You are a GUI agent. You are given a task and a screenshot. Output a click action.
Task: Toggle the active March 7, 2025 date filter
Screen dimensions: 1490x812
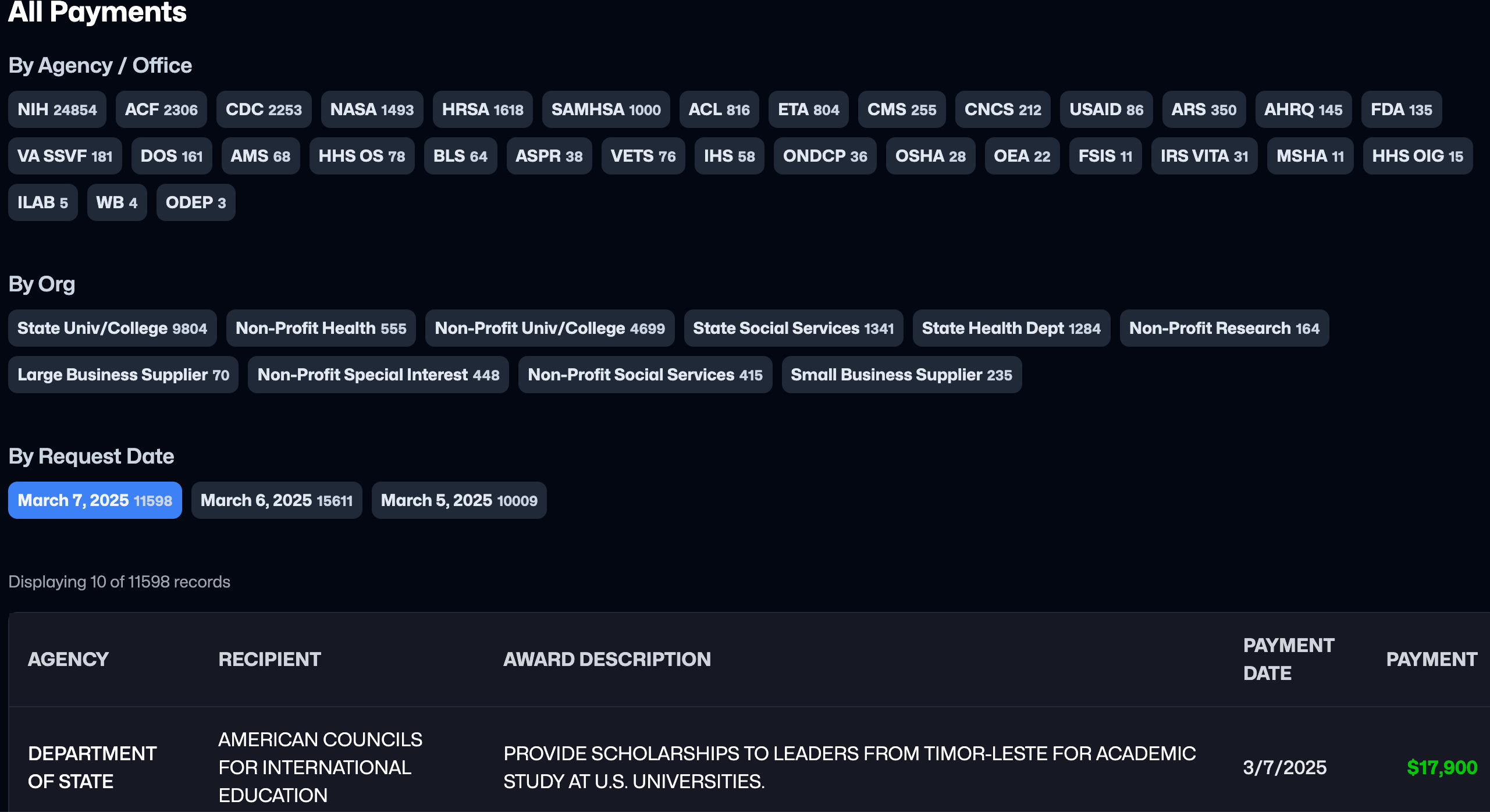point(95,500)
